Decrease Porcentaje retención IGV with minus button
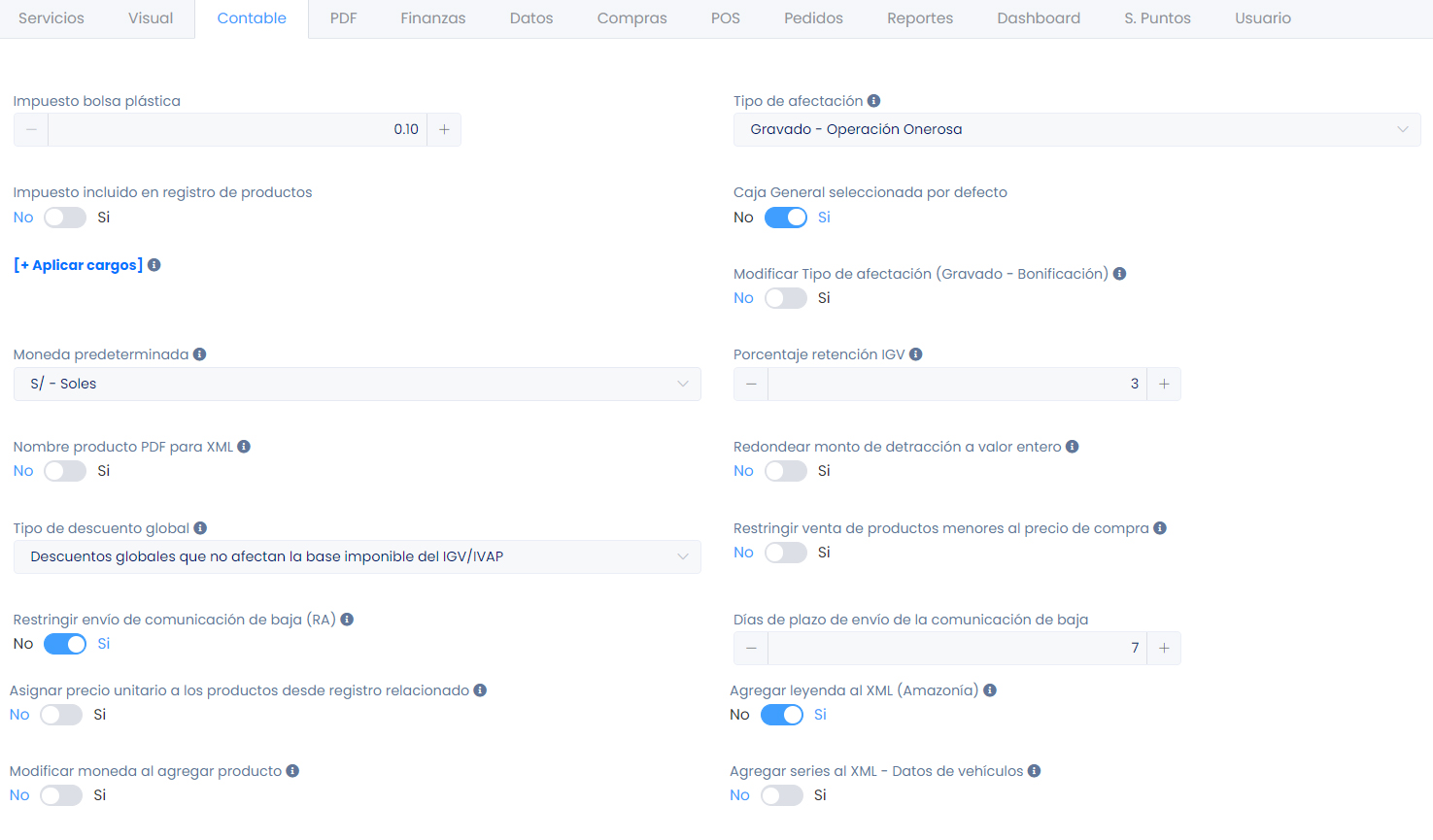 pos(751,384)
